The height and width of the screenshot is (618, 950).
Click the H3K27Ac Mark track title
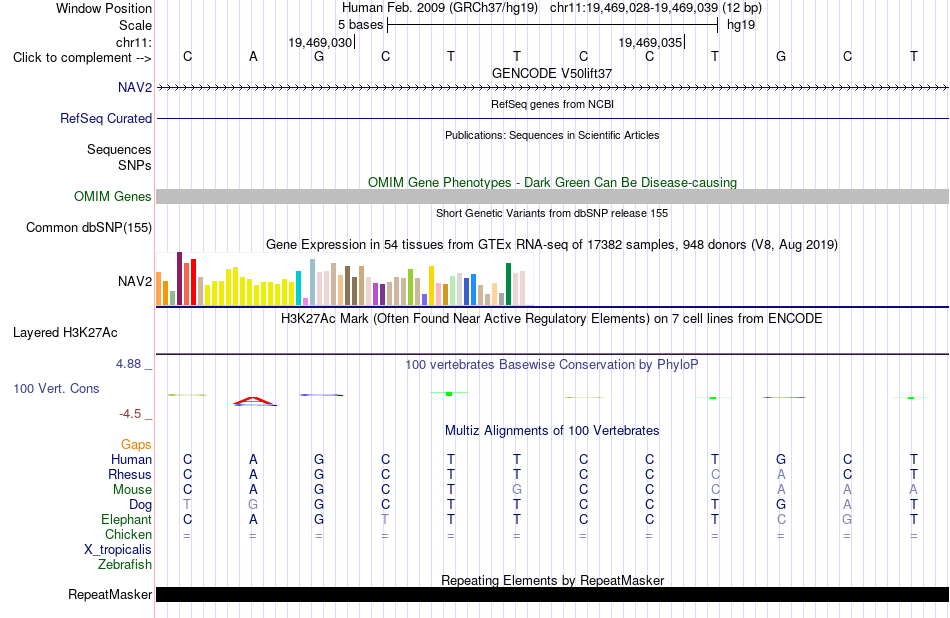click(x=552, y=319)
